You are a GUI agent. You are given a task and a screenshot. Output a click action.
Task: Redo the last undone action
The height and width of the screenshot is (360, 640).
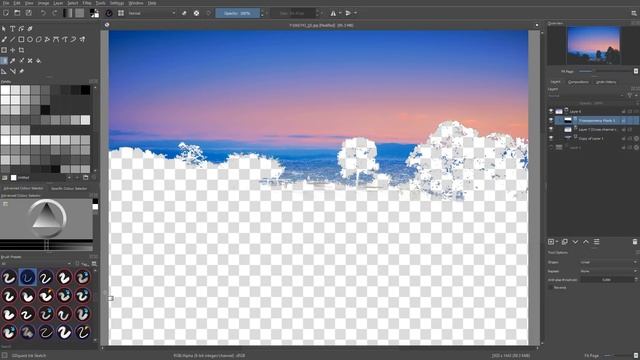54,13
